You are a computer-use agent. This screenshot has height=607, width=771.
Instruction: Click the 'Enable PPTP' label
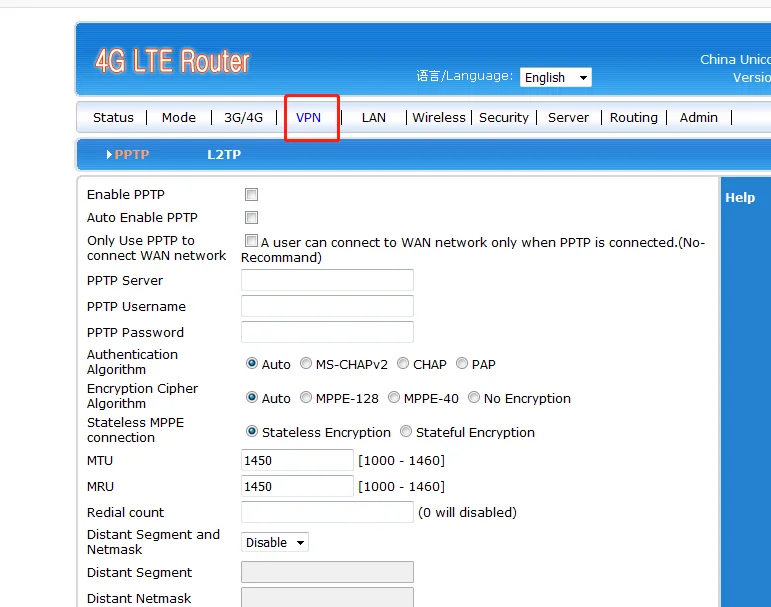click(x=126, y=194)
